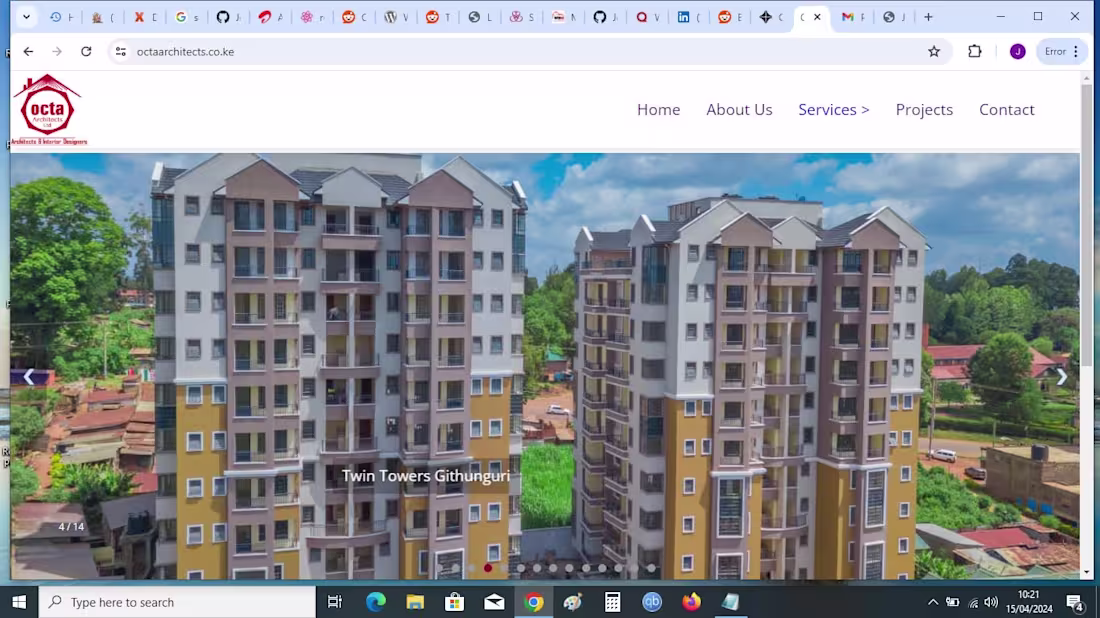
Task: Close the active browser tab
Action: click(817, 17)
